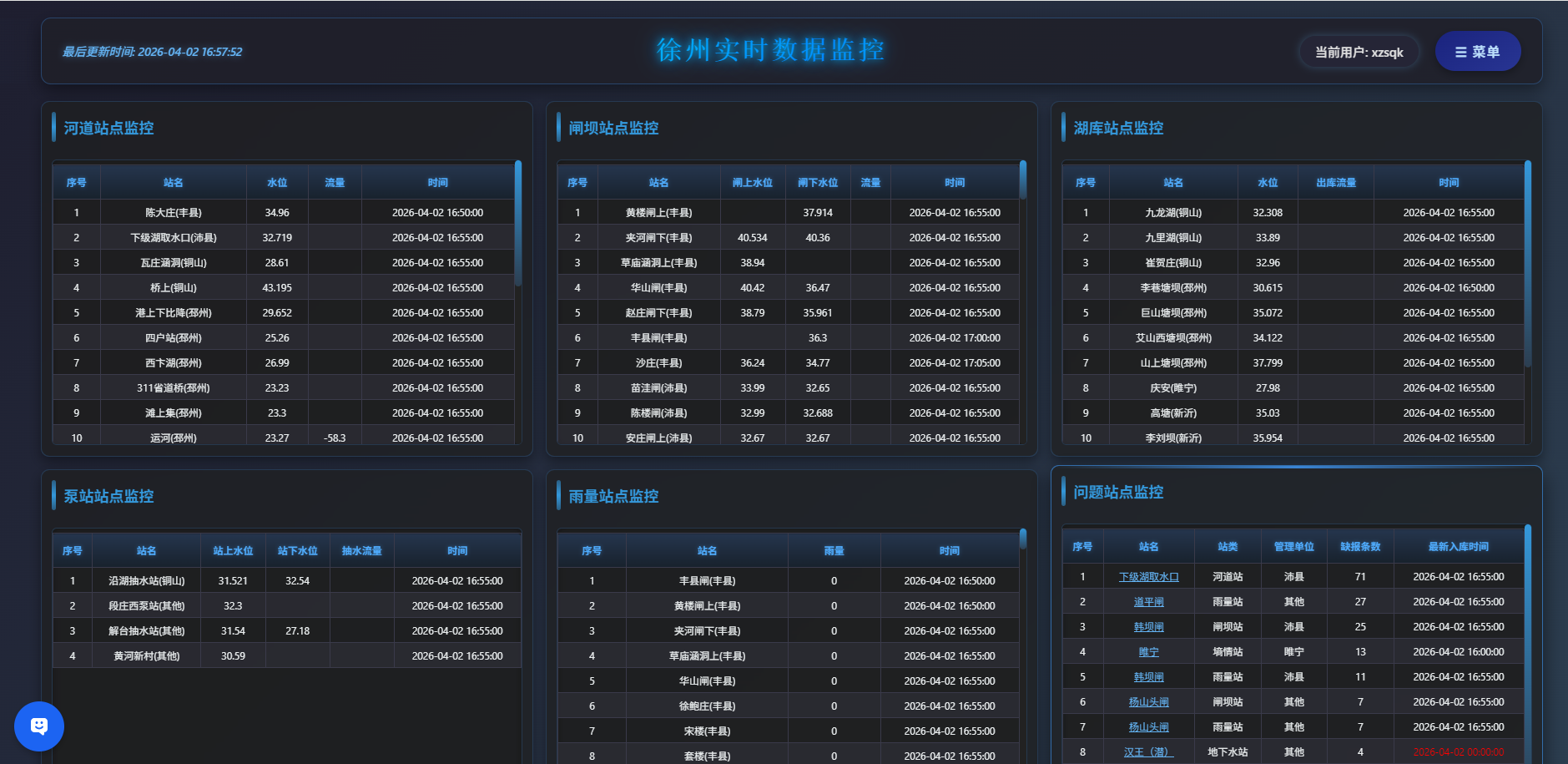The height and width of the screenshot is (764, 1568).
Task: Open the 道平闸 station link
Action: point(1148,602)
